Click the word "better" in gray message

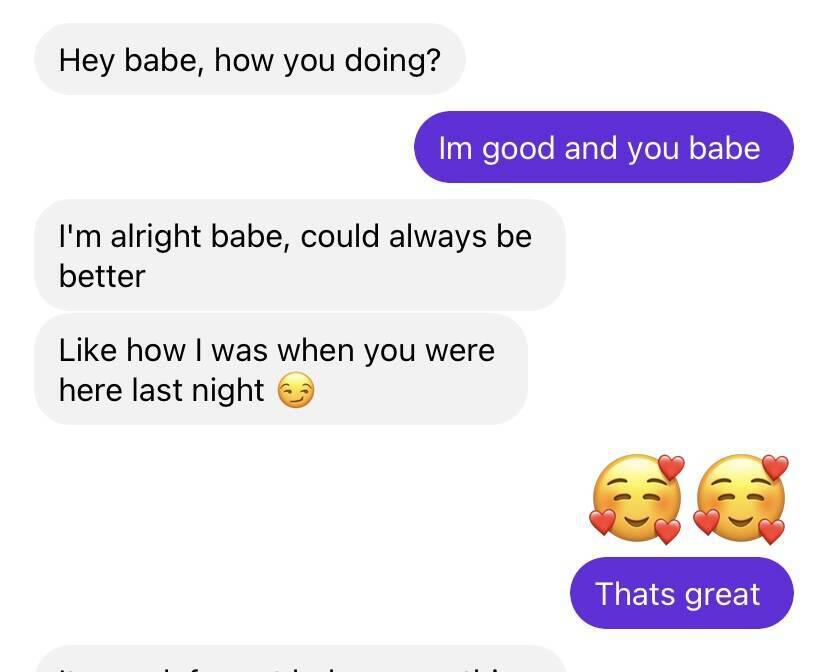click(102, 276)
